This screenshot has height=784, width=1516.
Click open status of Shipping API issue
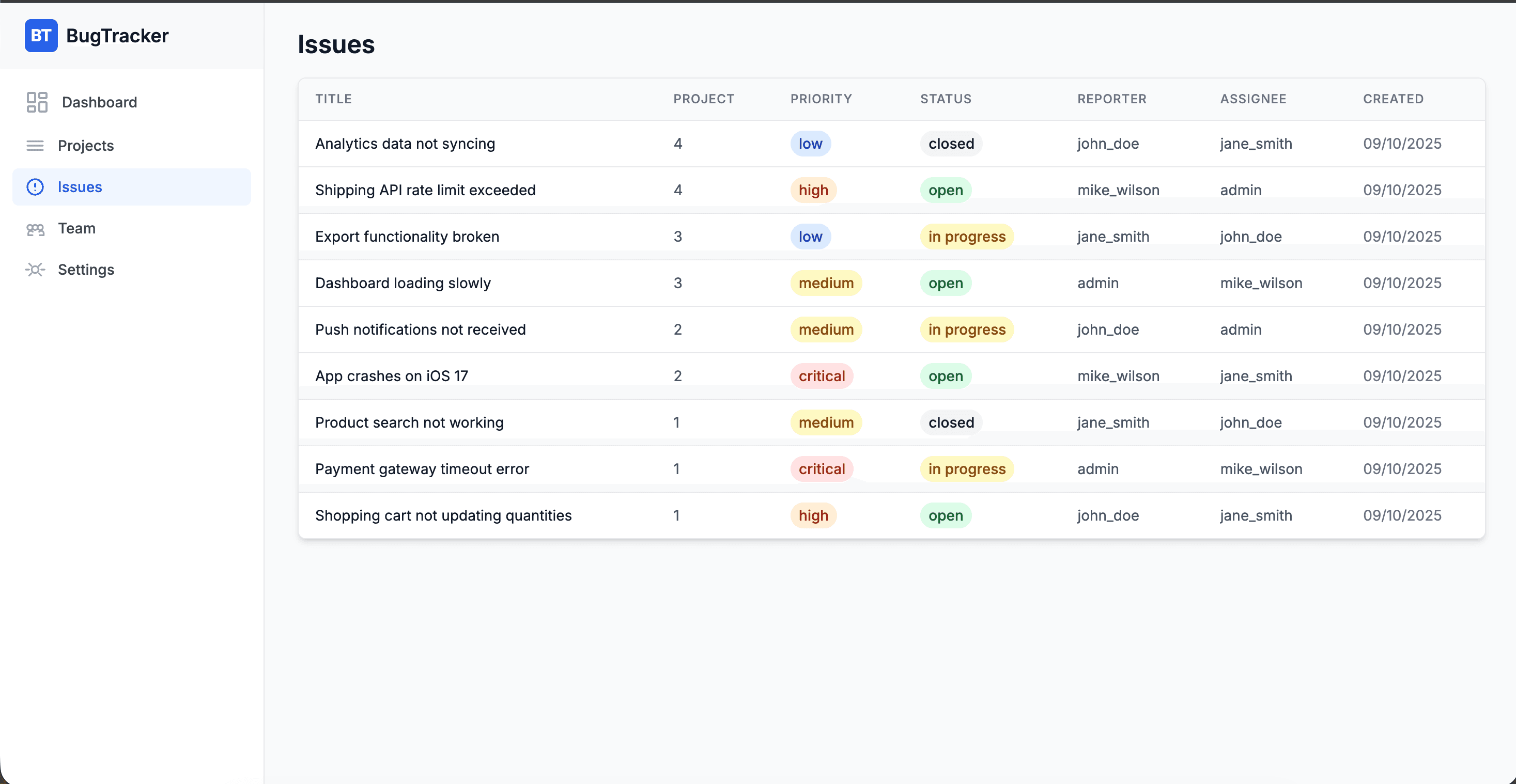[946, 190]
